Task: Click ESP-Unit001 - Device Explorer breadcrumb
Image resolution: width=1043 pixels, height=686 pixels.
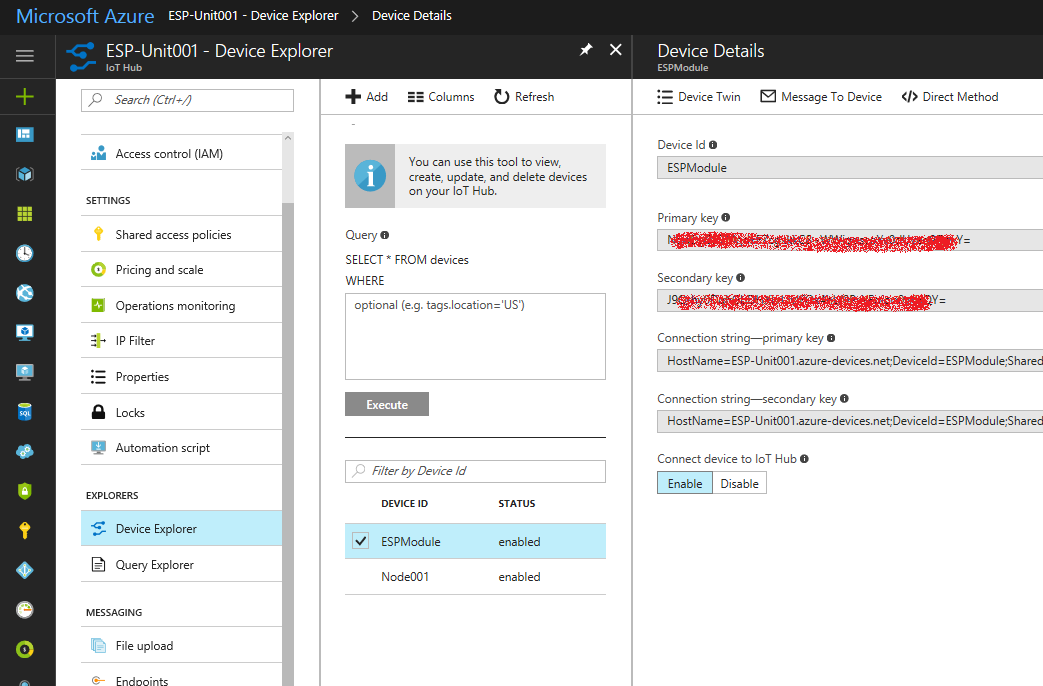Action: 253,16
